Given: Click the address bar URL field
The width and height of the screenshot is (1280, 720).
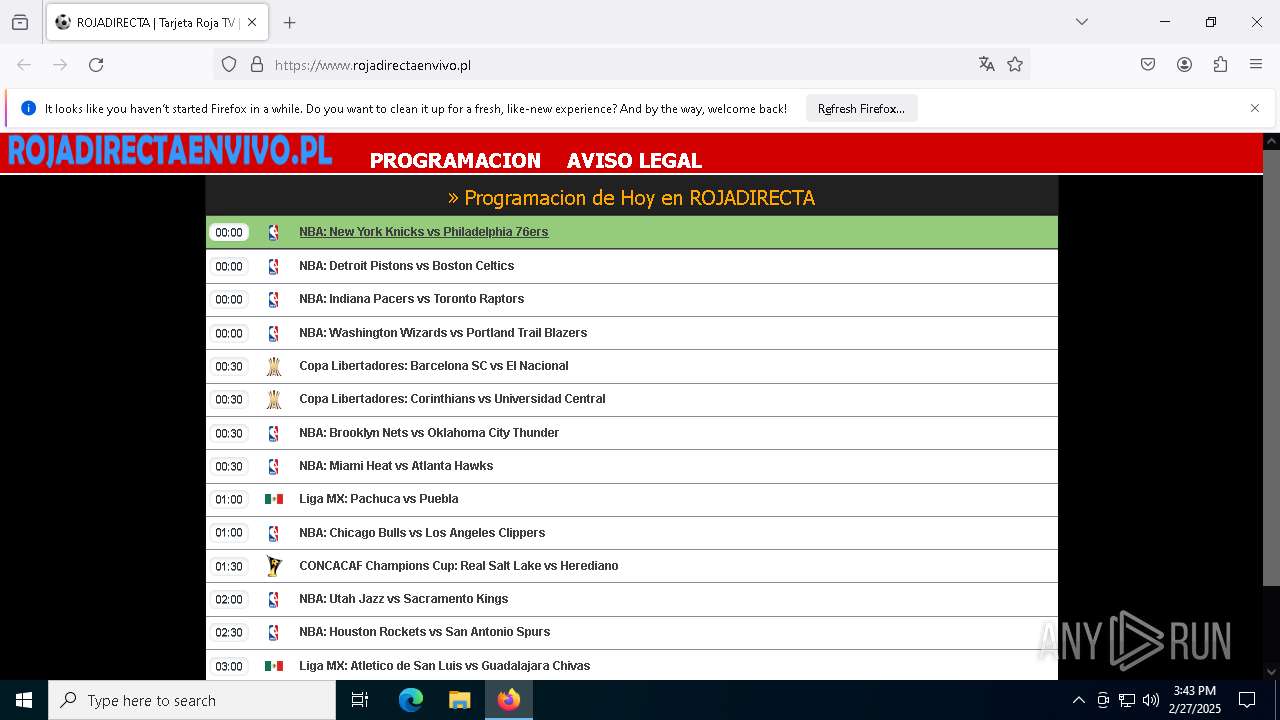Looking at the screenshot, I should tap(620, 65).
